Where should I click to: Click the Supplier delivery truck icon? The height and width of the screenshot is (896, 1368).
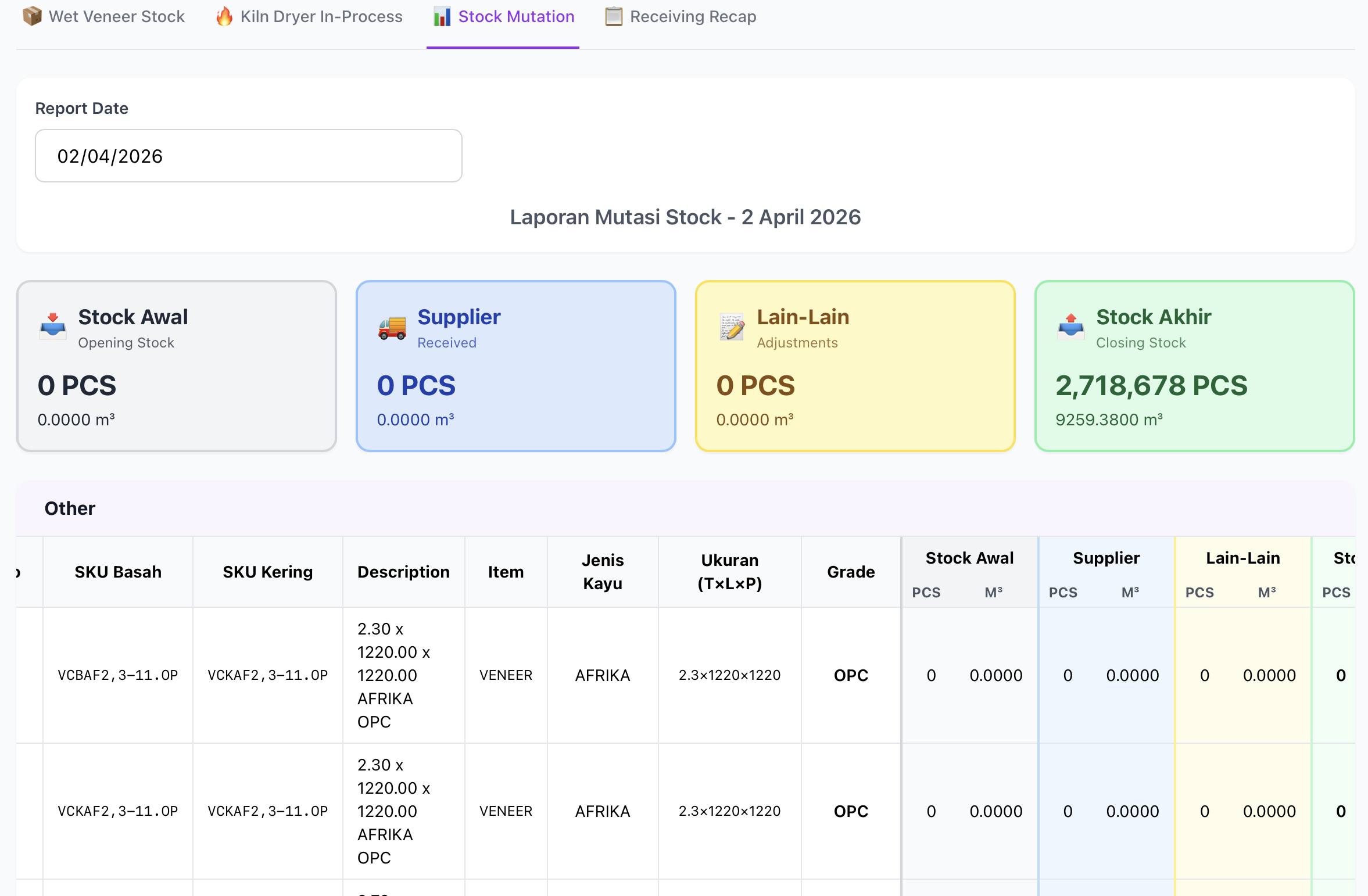(x=392, y=328)
